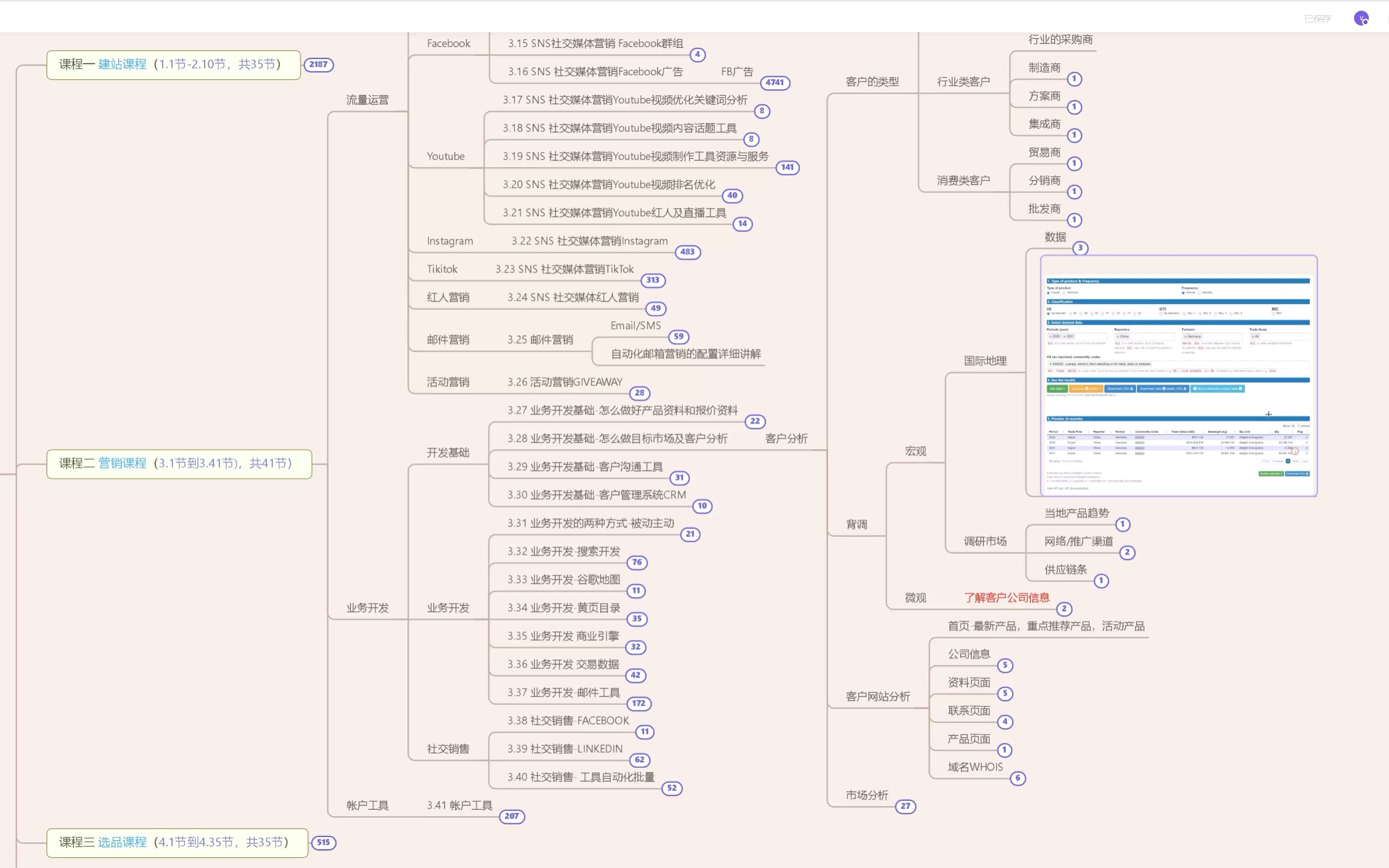Screen dimensions: 1389x868
Task: Select the 国际地理 node
Action: coord(985,361)
